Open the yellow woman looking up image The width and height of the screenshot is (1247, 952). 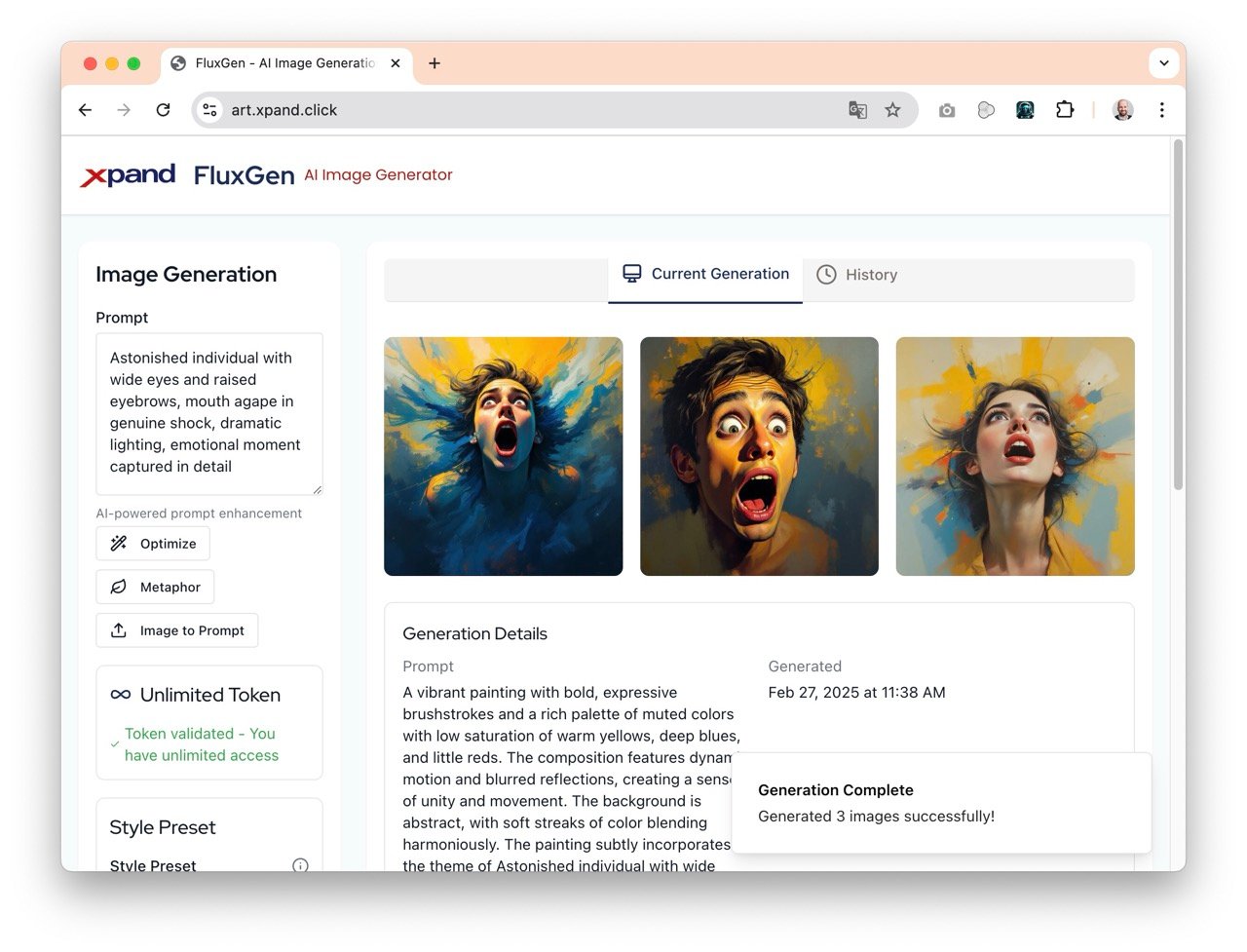click(x=1015, y=456)
